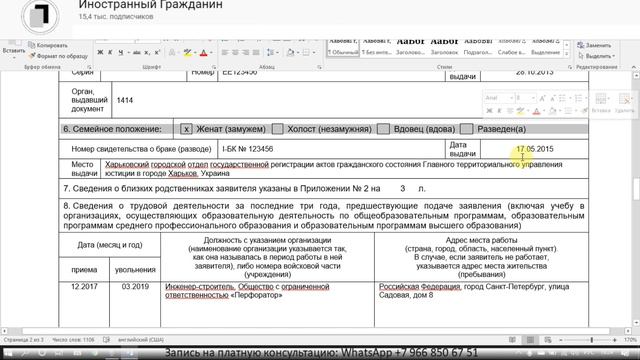Toggle the Женат (замужем) checkbox
This screenshot has width=640, height=360.
click(x=186, y=129)
